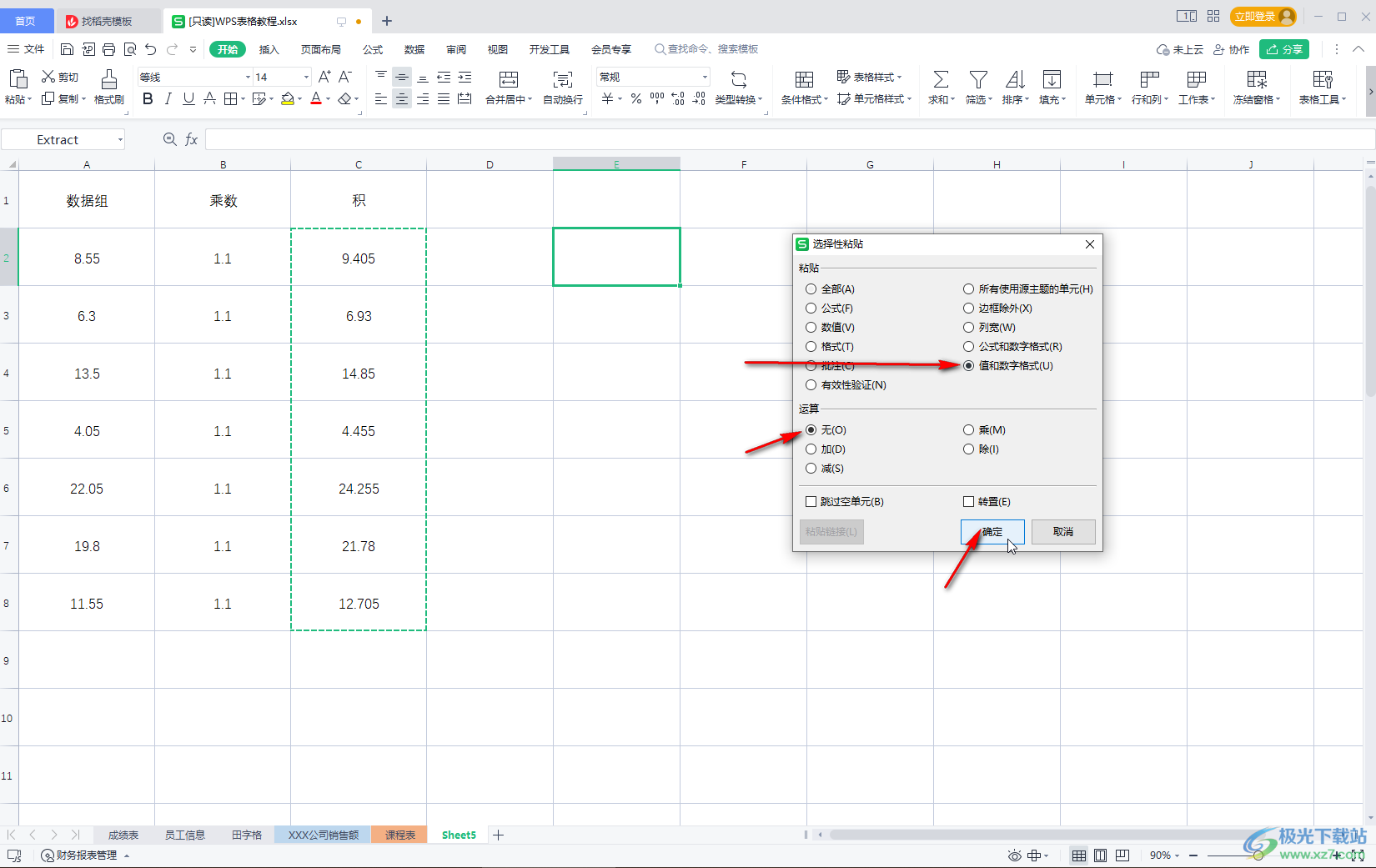Click the formula bar input field
Viewport: 1376px width, 868px height.
(789, 139)
